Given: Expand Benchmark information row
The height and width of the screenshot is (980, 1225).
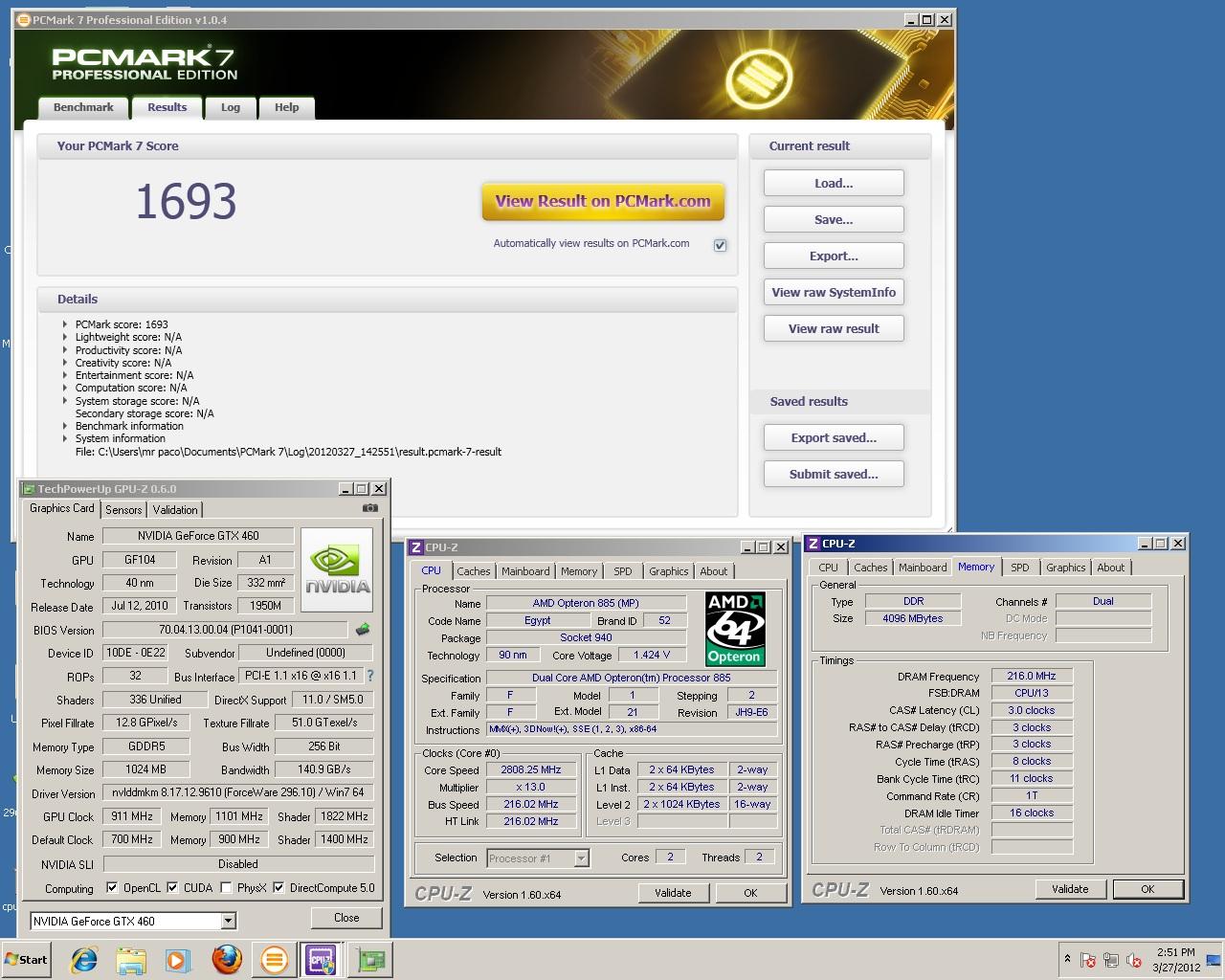Looking at the screenshot, I should click(65, 426).
